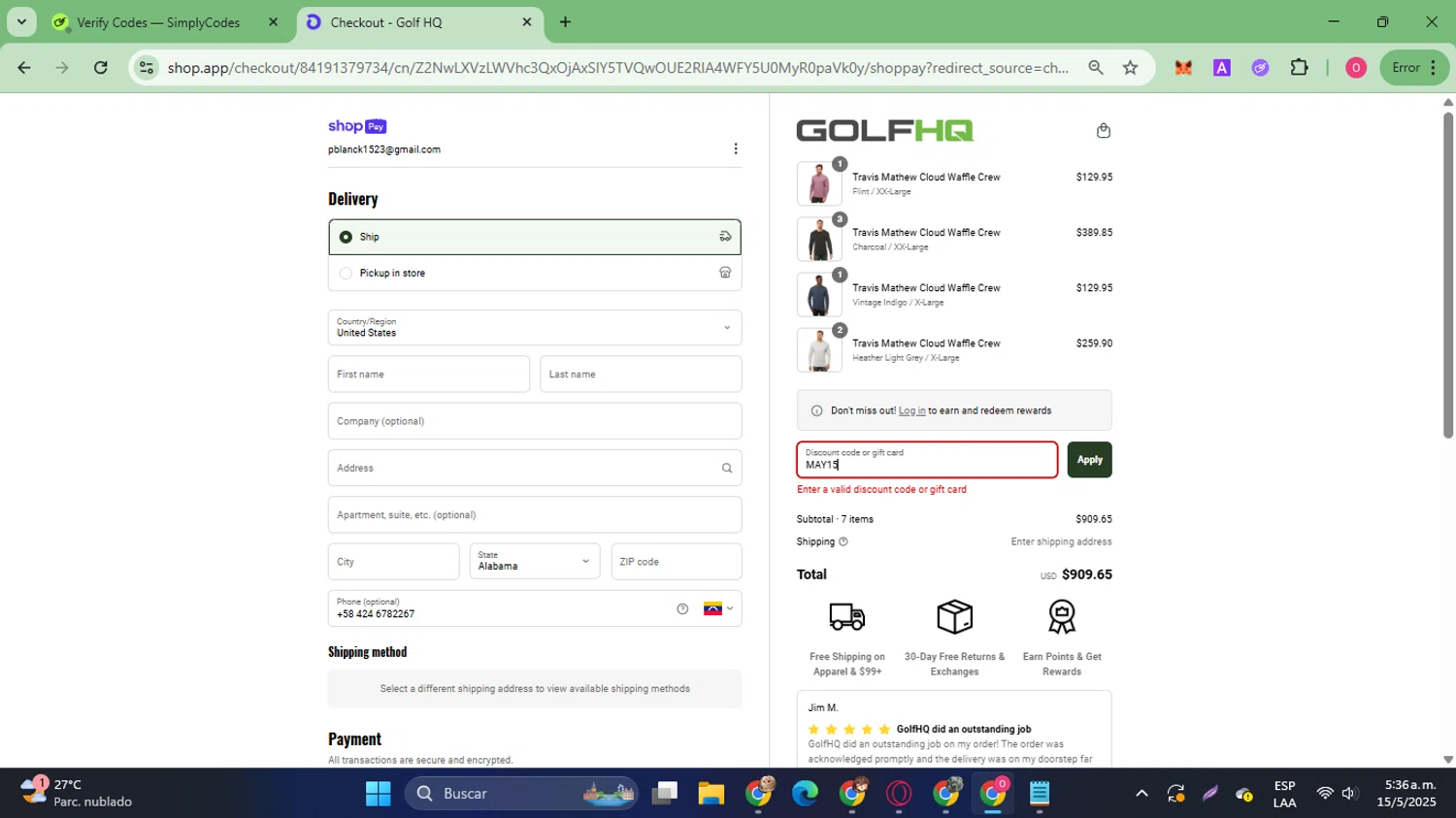Click the Apartment, suite field

click(535, 515)
